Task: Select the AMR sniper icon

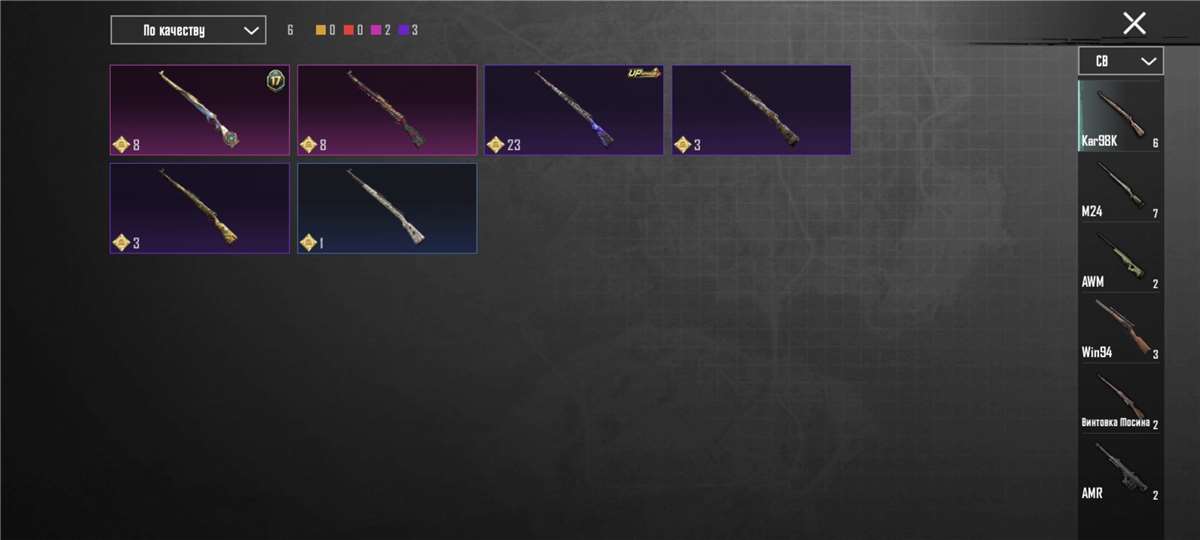Action: click(x=1120, y=469)
